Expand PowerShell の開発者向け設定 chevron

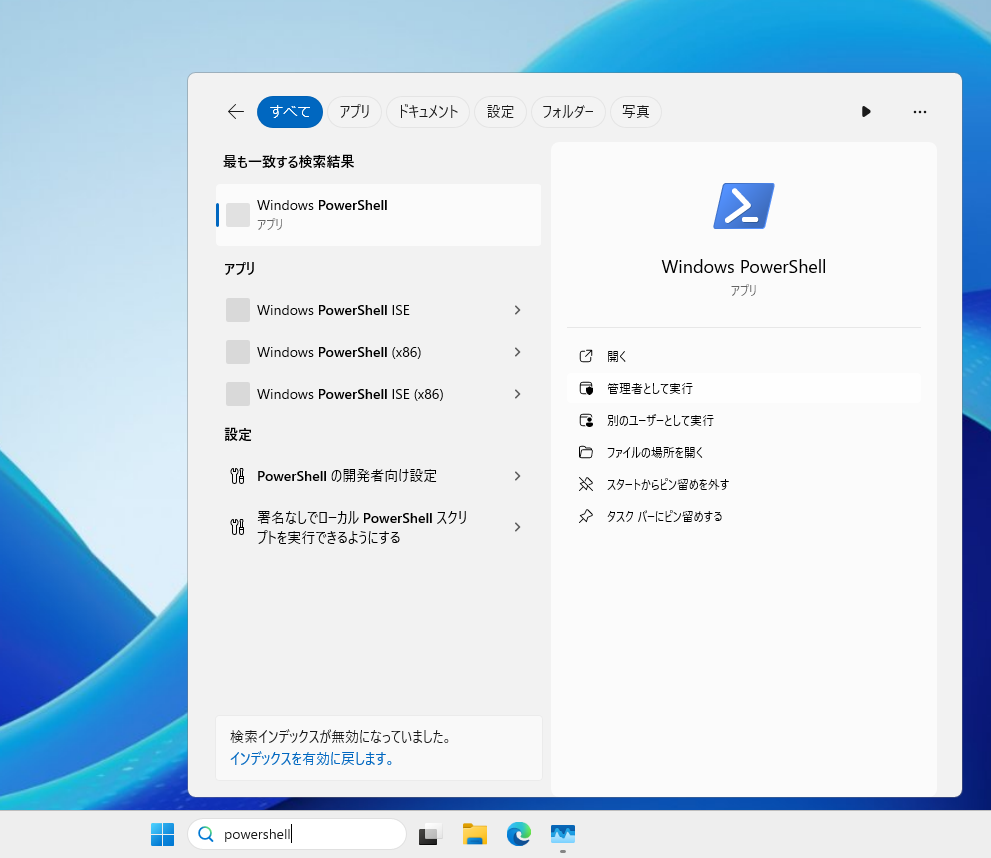coord(517,476)
